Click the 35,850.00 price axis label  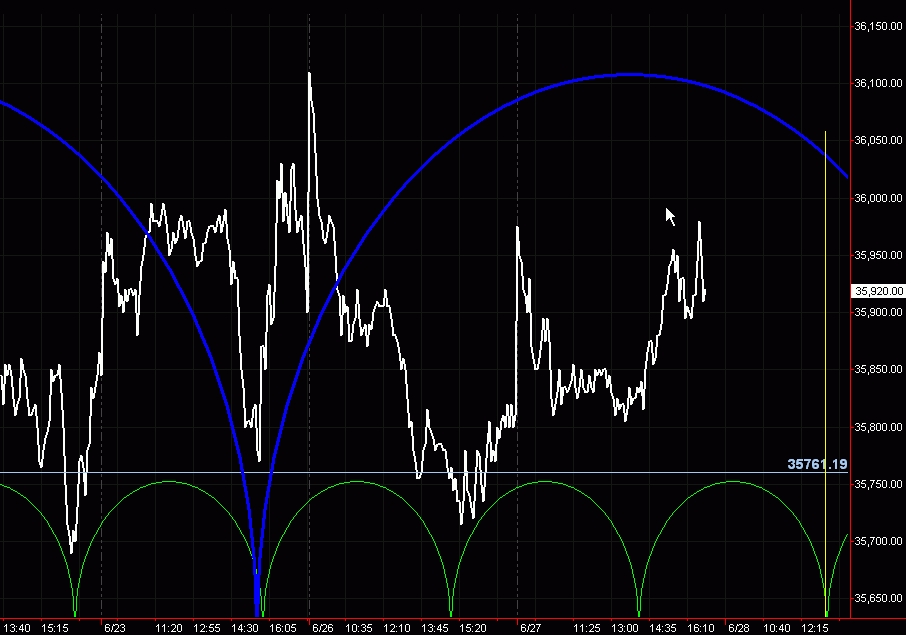pyautogui.click(x=878, y=369)
